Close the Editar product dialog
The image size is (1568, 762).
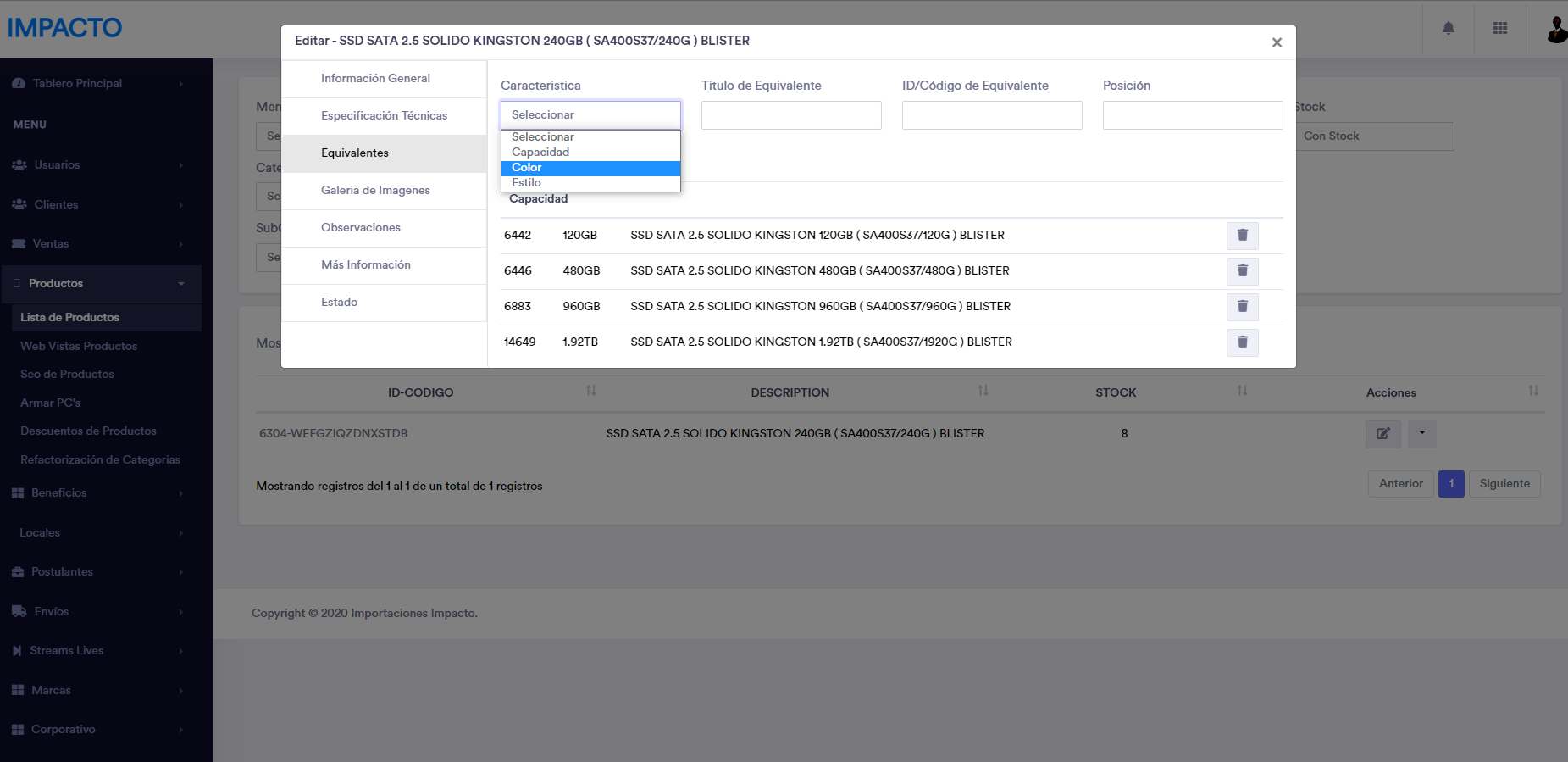click(x=1277, y=42)
